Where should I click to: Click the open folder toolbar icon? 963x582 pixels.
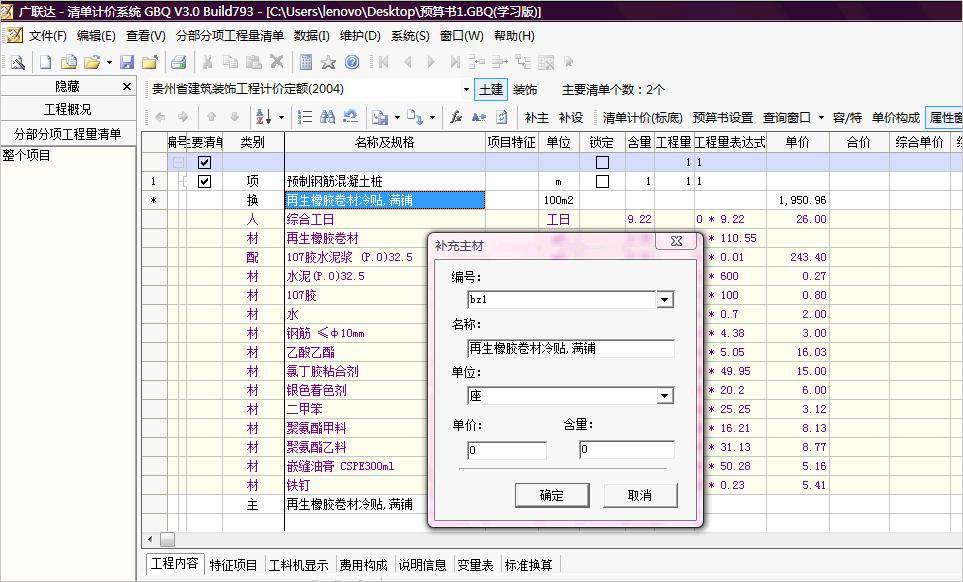pyautogui.click(x=92, y=62)
